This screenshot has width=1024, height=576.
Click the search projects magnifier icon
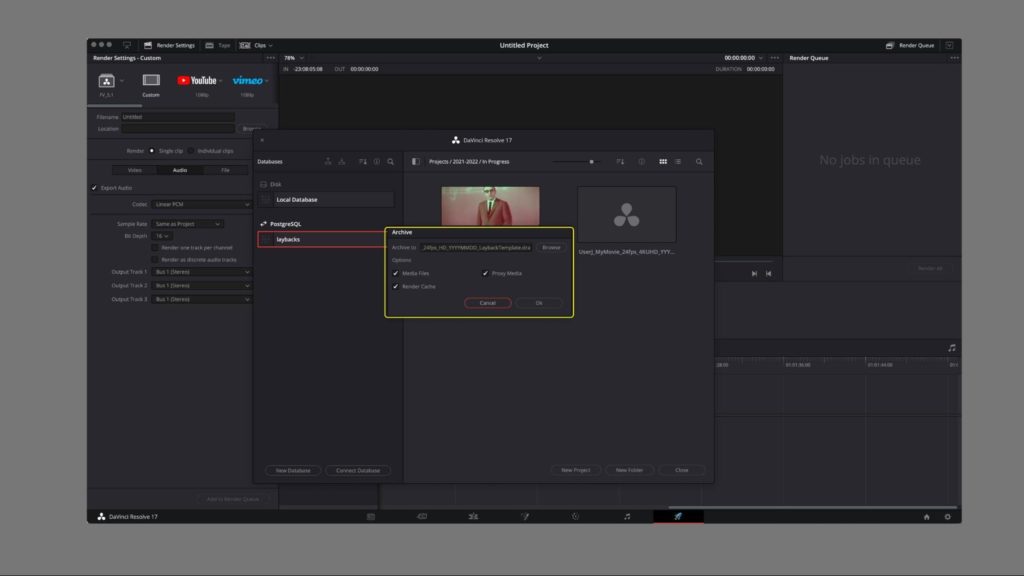(699, 161)
